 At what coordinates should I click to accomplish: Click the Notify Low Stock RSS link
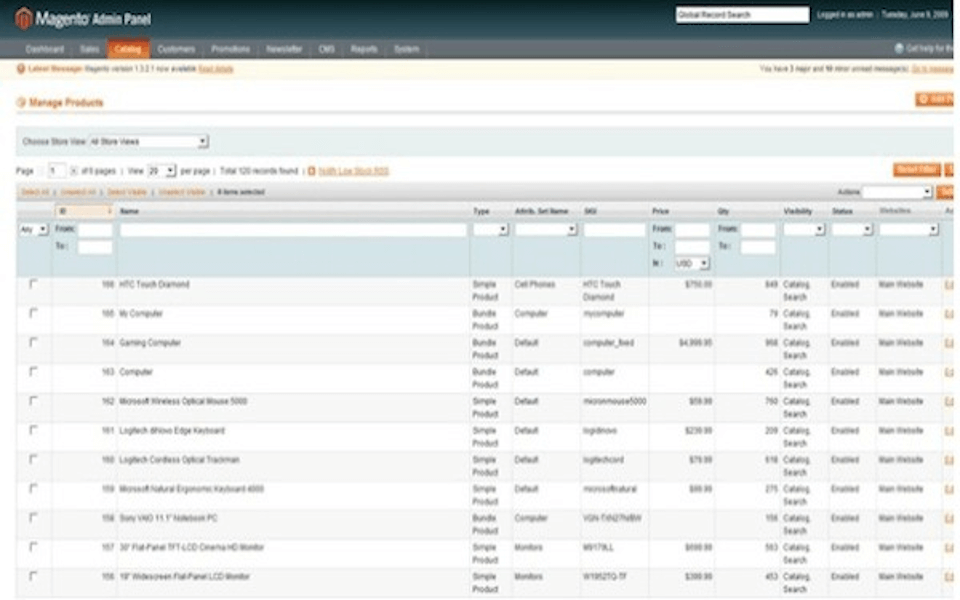(x=354, y=171)
